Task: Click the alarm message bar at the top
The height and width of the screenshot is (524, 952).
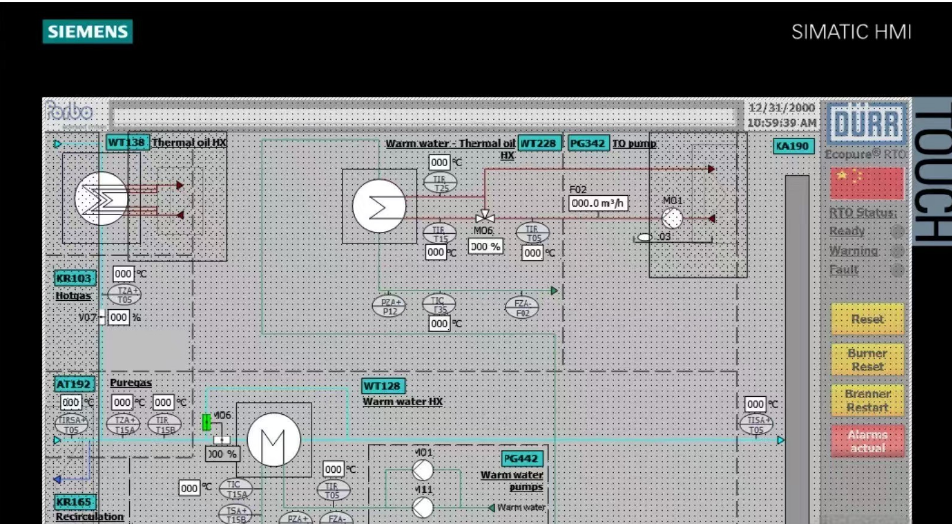Action: pyautogui.click(x=426, y=114)
